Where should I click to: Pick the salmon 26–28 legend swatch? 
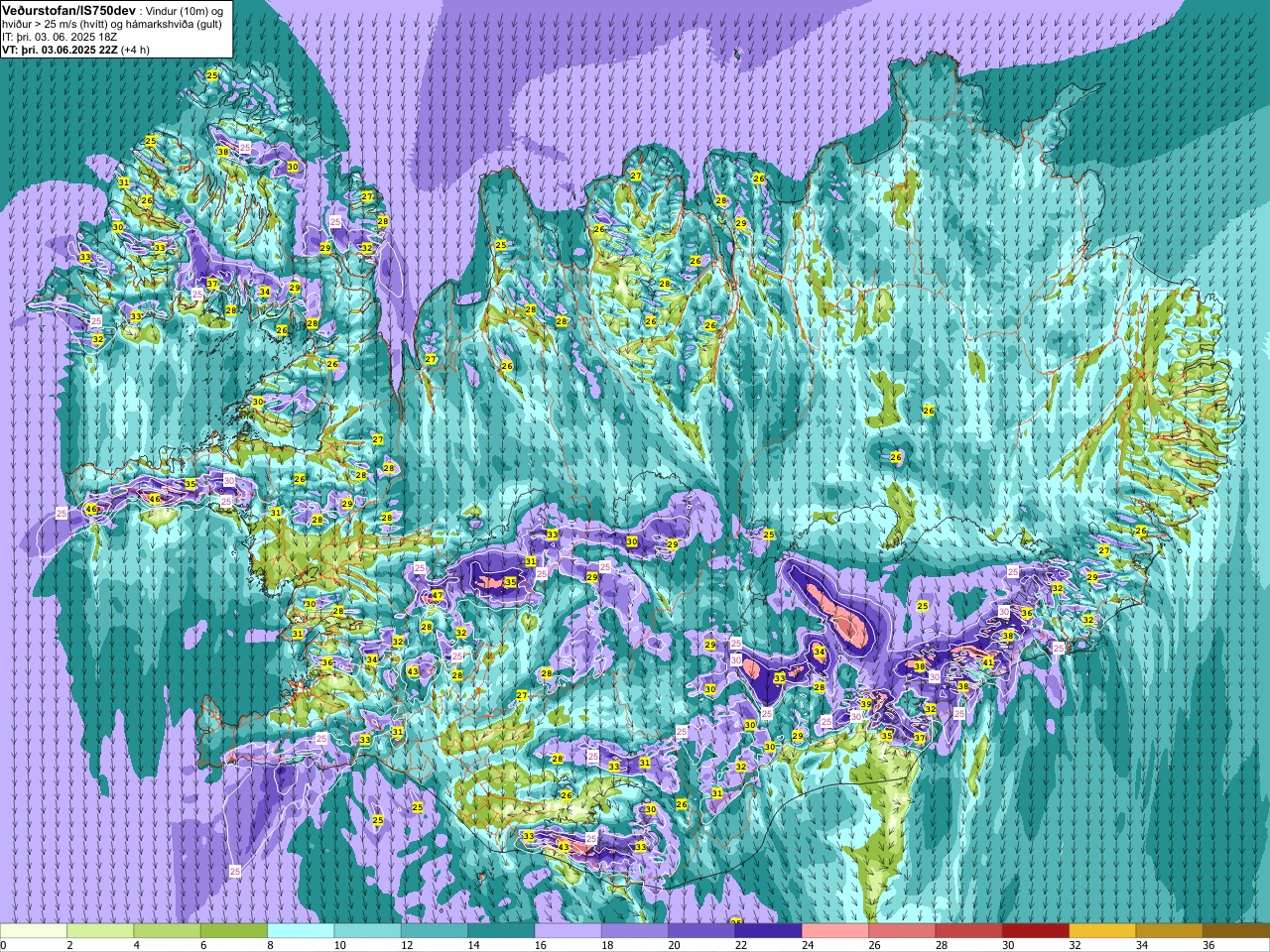coord(902,931)
